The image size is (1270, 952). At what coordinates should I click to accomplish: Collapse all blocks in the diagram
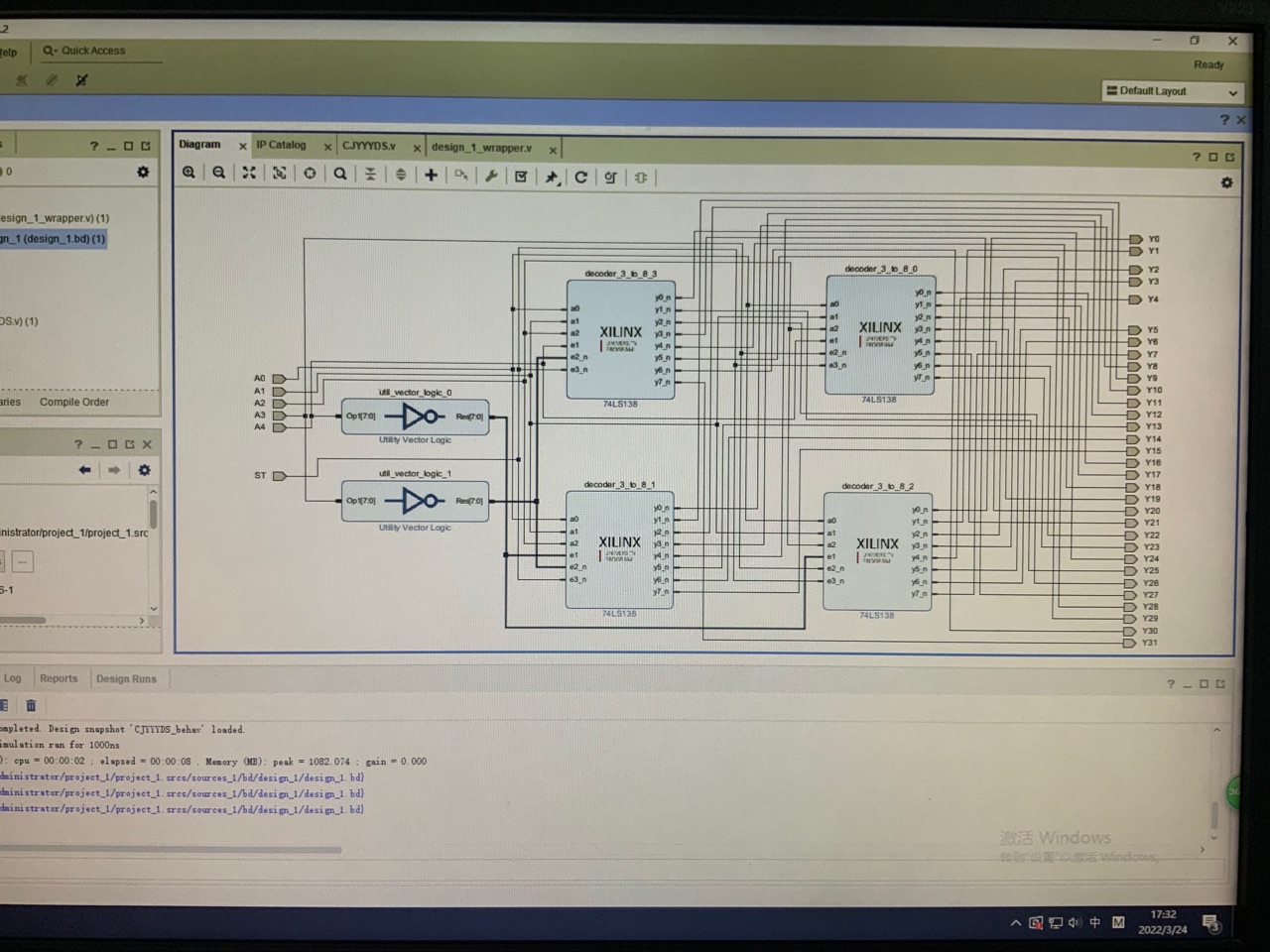(370, 174)
